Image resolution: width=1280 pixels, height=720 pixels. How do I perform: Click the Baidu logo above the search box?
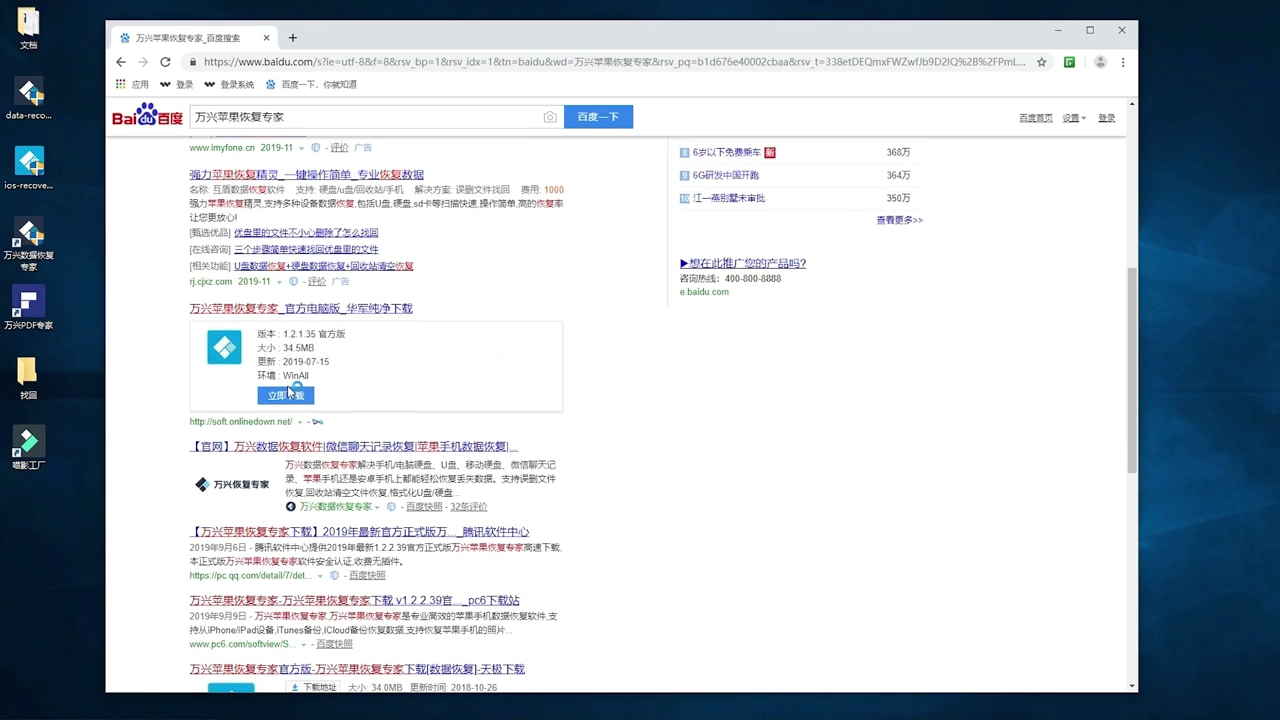[x=146, y=114]
